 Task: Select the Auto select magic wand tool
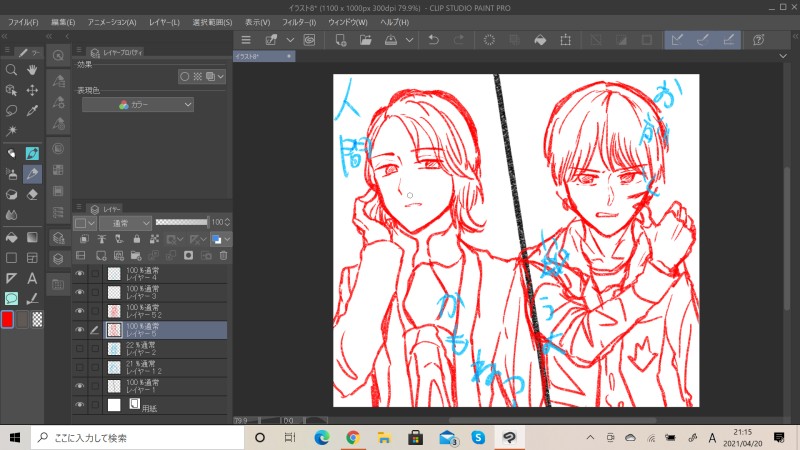[x=11, y=131]
